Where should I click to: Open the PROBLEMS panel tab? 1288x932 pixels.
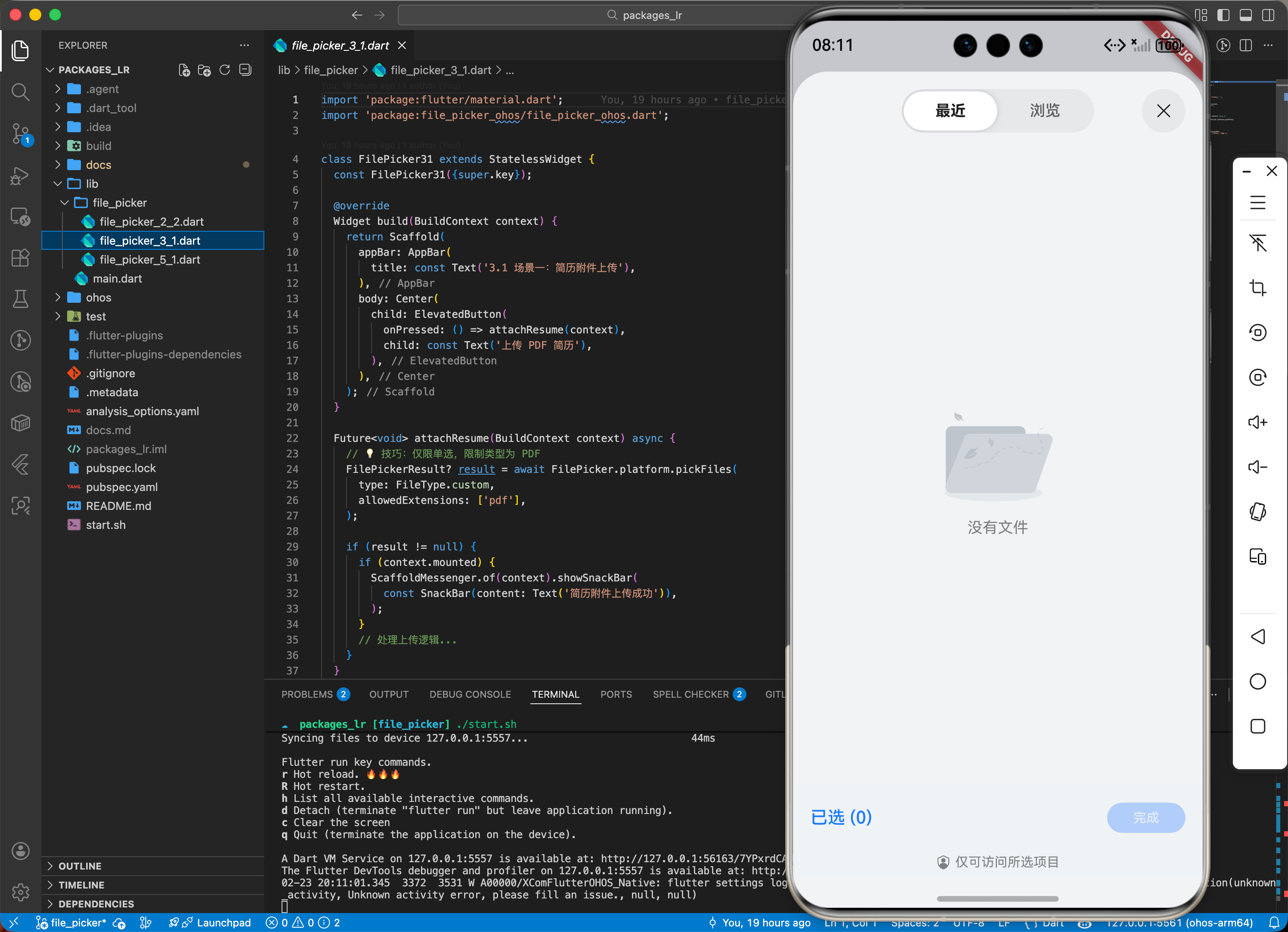point(307,694)
